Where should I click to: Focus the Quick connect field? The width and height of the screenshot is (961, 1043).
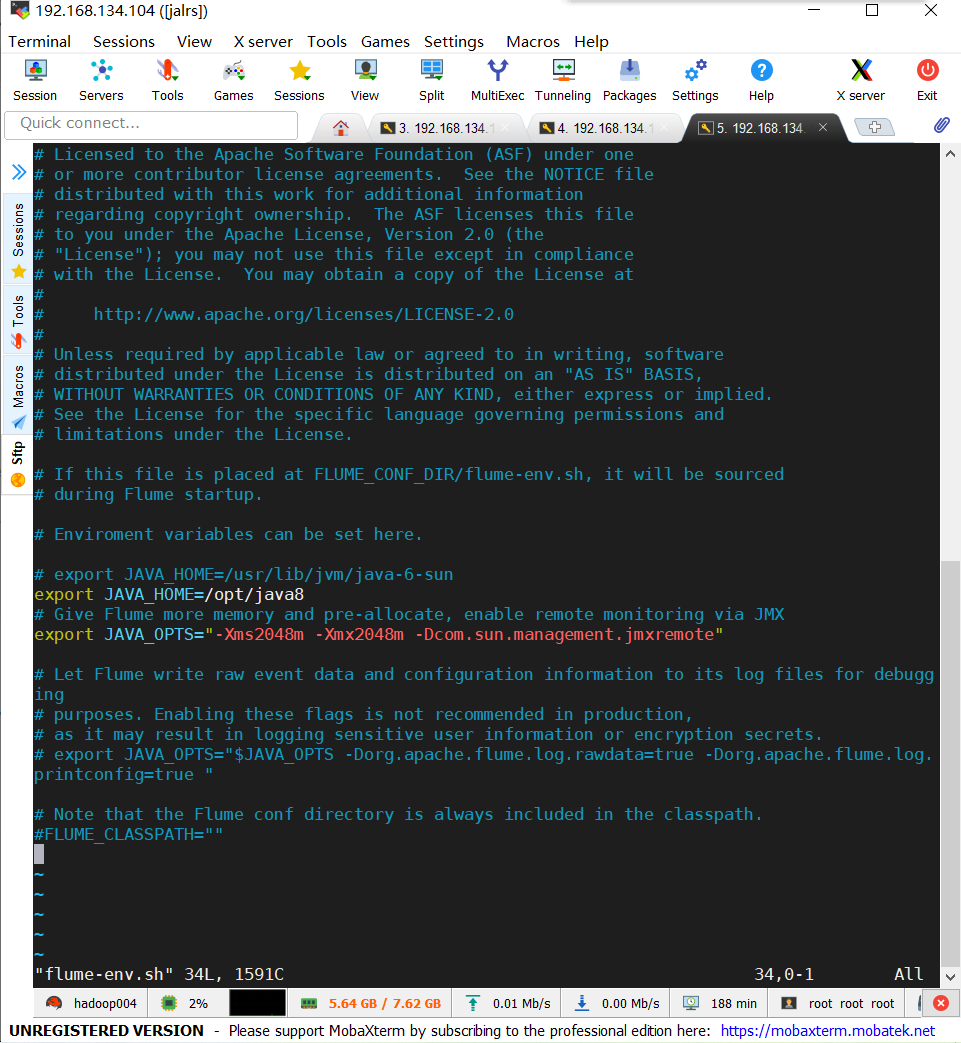pos(151,124)
